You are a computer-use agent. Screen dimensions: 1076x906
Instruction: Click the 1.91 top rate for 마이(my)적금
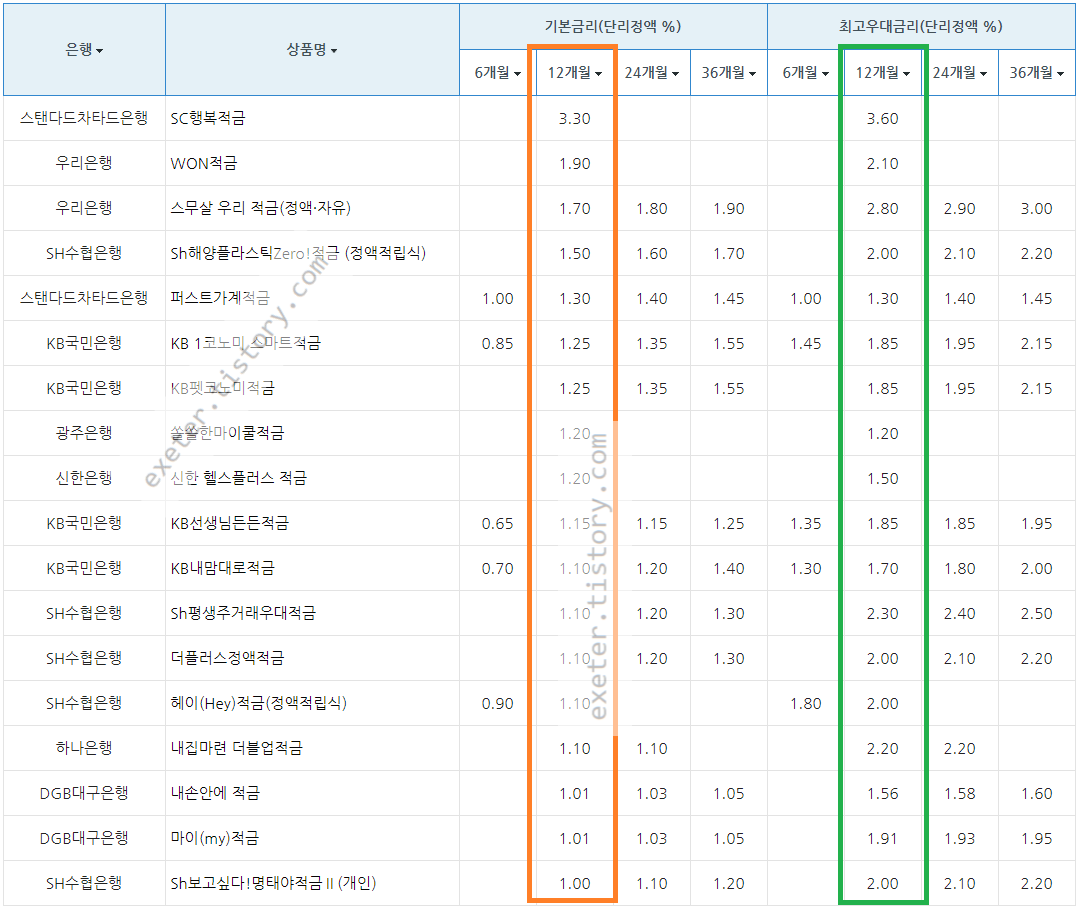tap(882, 838)
